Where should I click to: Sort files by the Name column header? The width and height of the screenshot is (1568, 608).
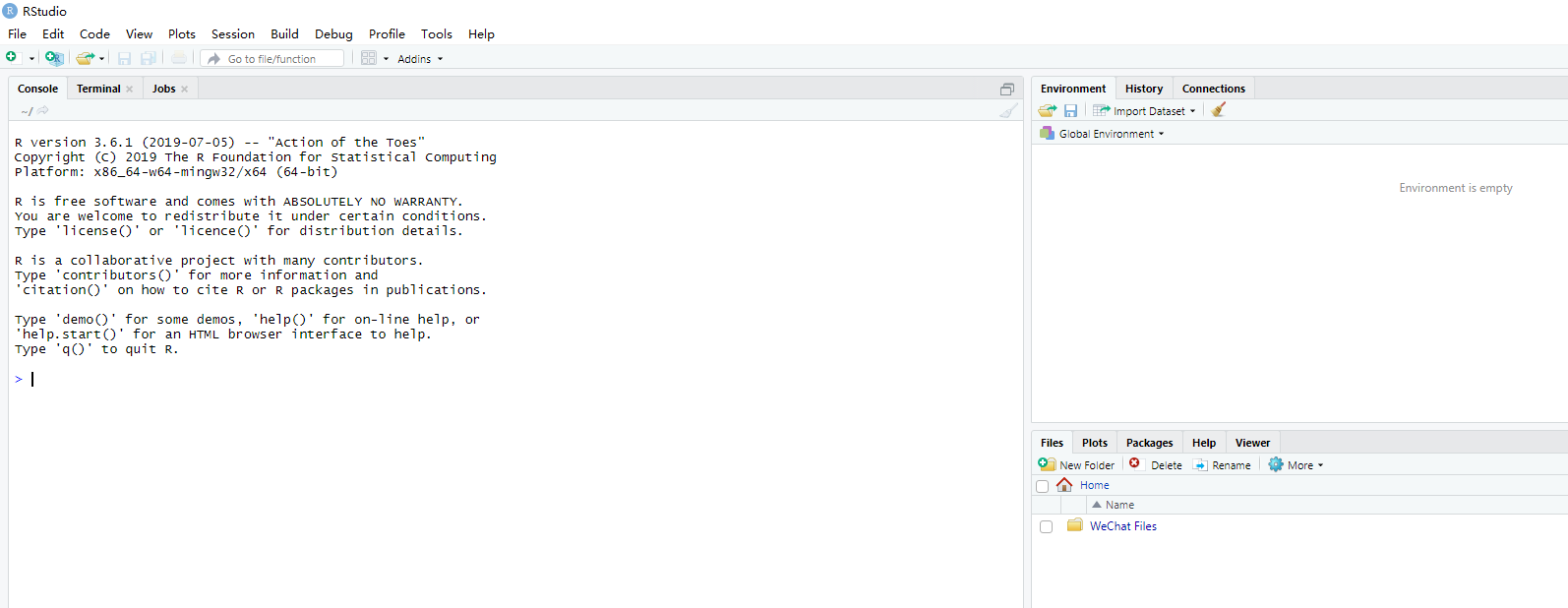(1119, 505)
